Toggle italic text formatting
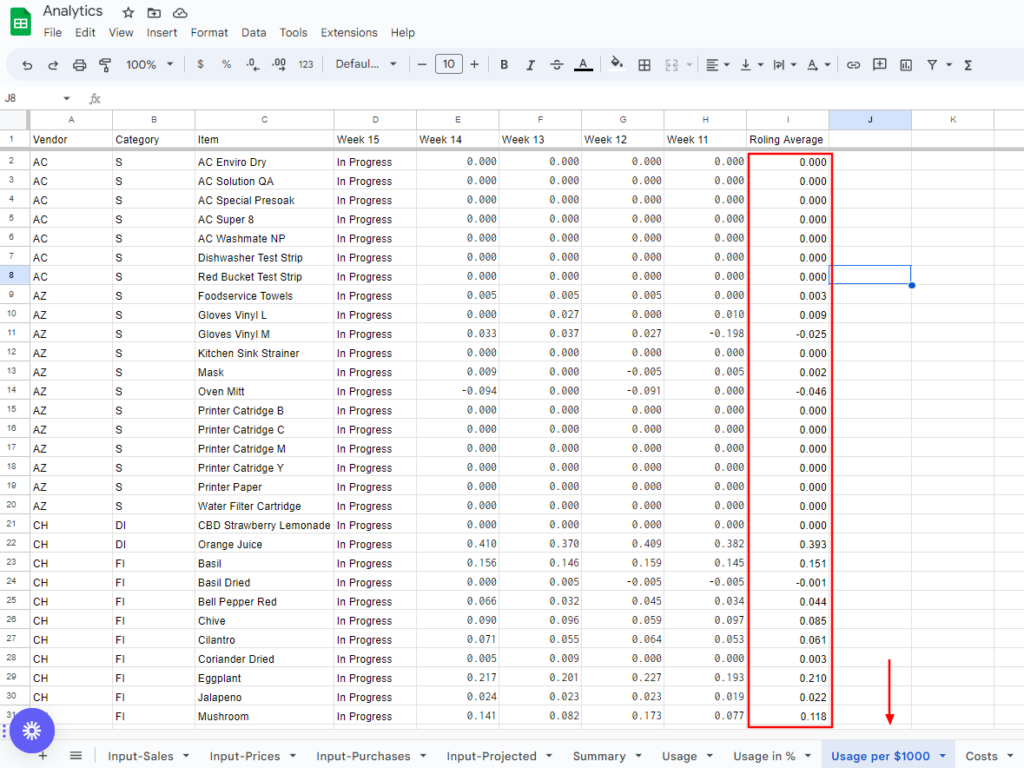The height and width of the screenshot is (768, 1024). click(x=530, y=64)
